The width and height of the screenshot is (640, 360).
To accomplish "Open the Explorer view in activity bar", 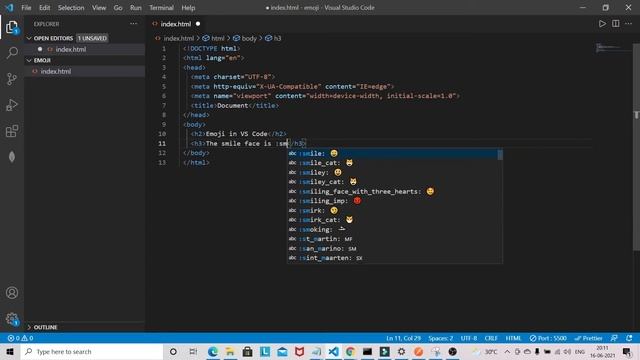I will (12, 27).
